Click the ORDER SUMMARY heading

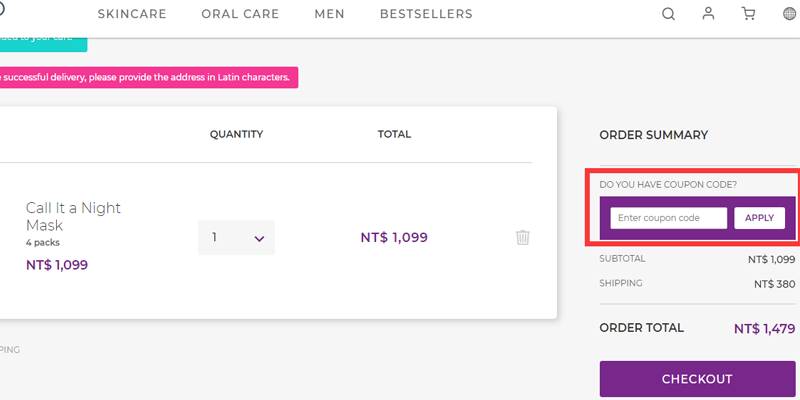653,135
